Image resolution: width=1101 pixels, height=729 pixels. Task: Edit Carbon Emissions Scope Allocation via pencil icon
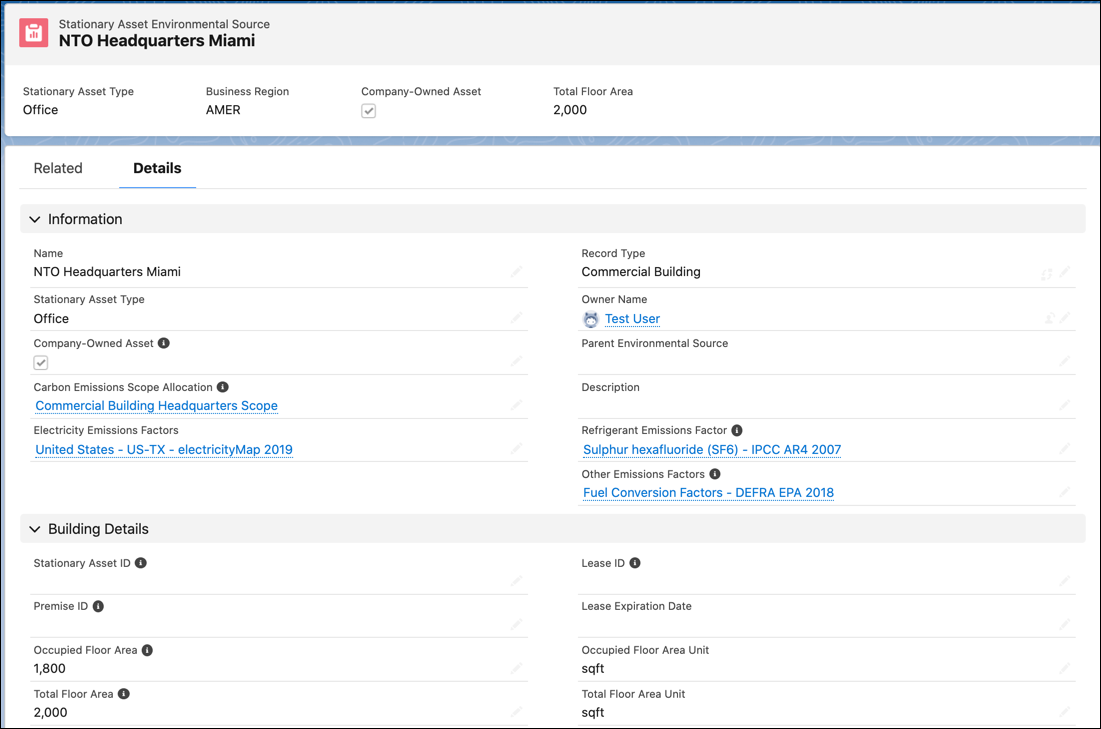click(x=517, y=405)
